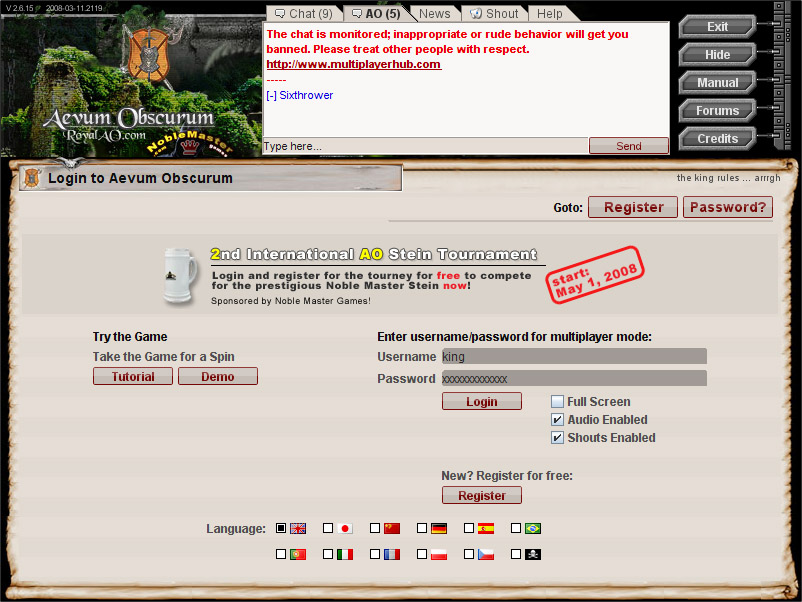Start the Tutorial

pos(133,376)
